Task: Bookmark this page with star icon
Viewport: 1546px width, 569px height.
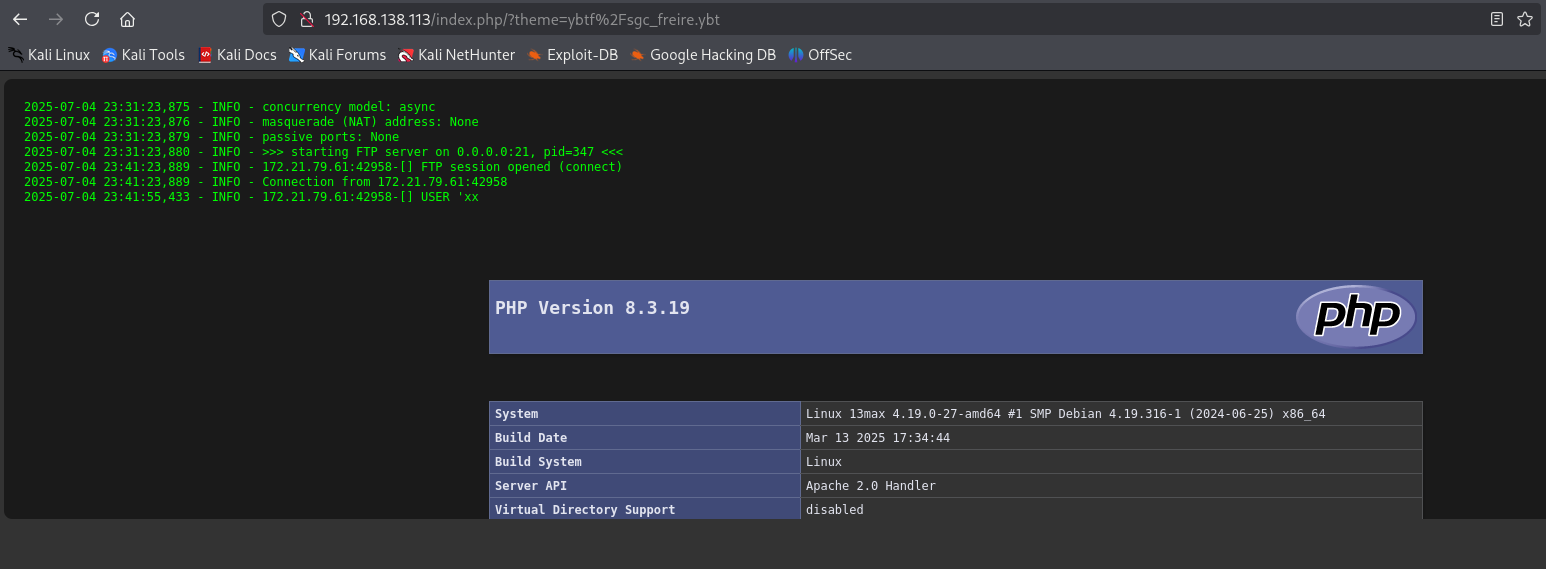Action: coord(1524,19)
